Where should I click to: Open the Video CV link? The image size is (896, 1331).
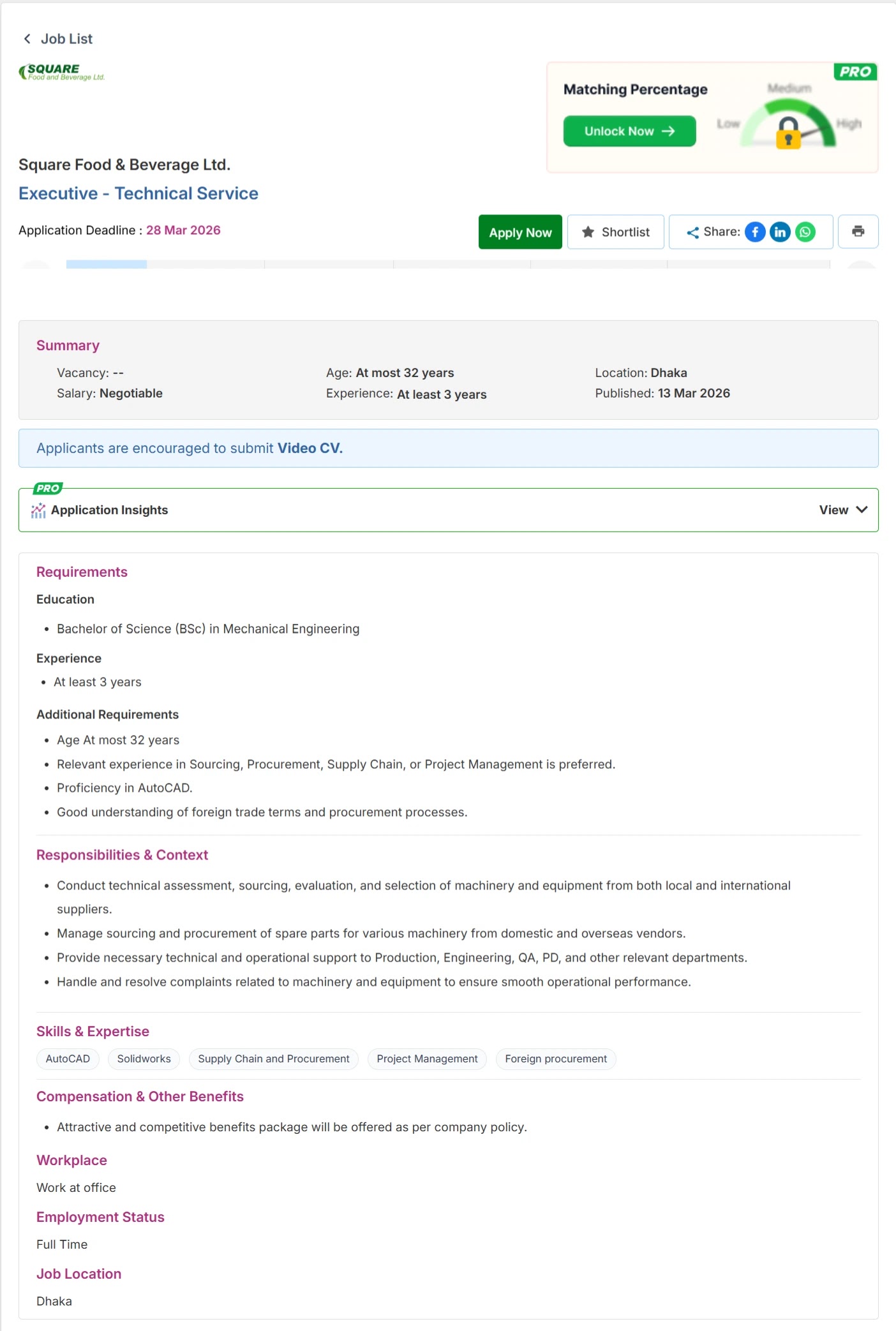pyautogui.click(x=310, y=449)
